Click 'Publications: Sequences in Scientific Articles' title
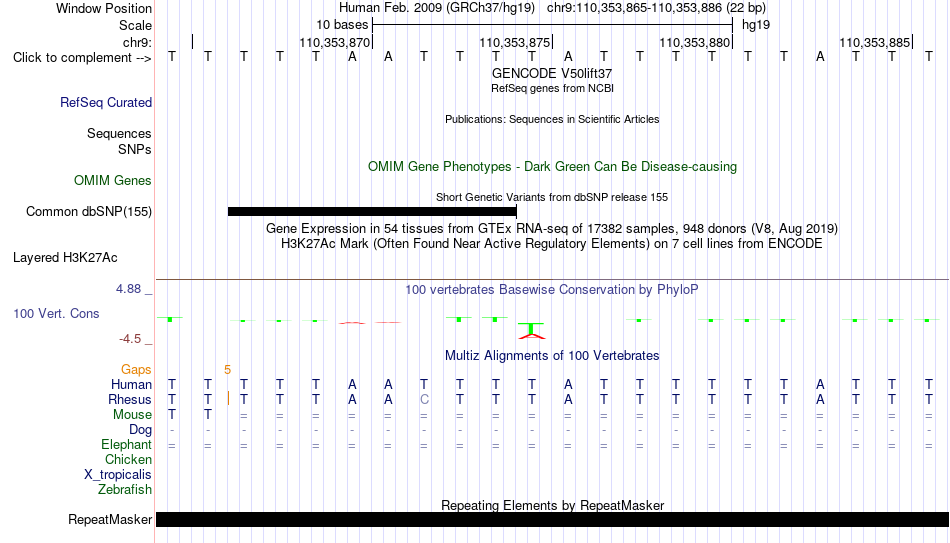 [552, 119]
